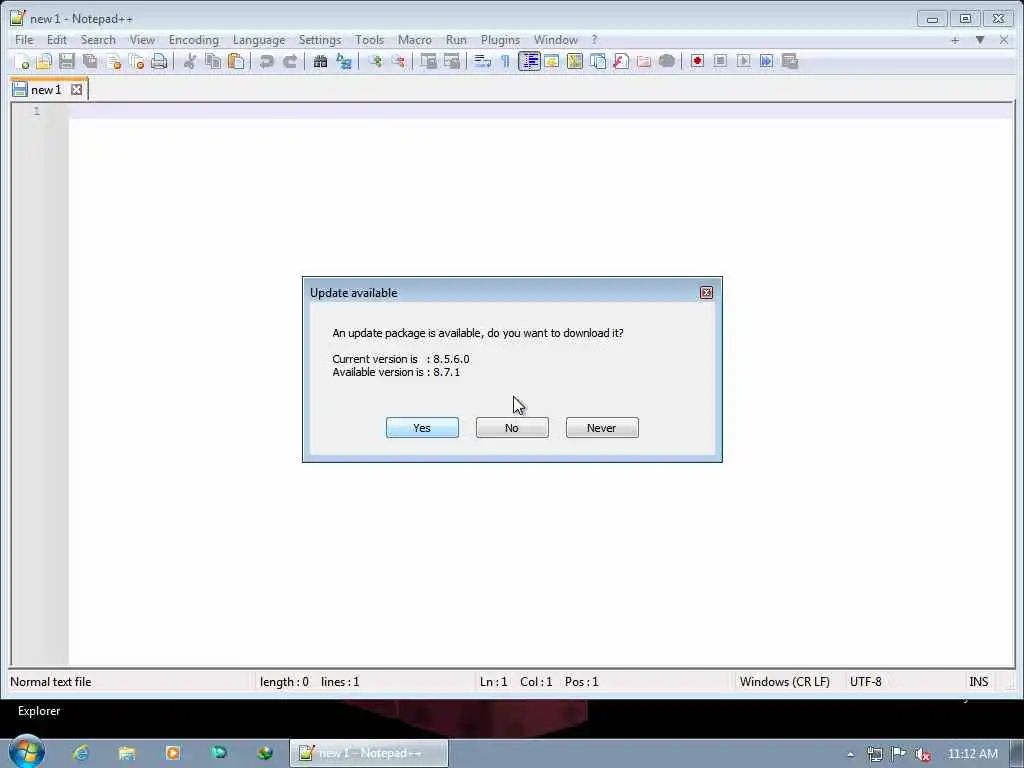The width and height of the screenshot is (1024, 768).
Task: Open the Windows Start button
Action: [x=26, y=752]
